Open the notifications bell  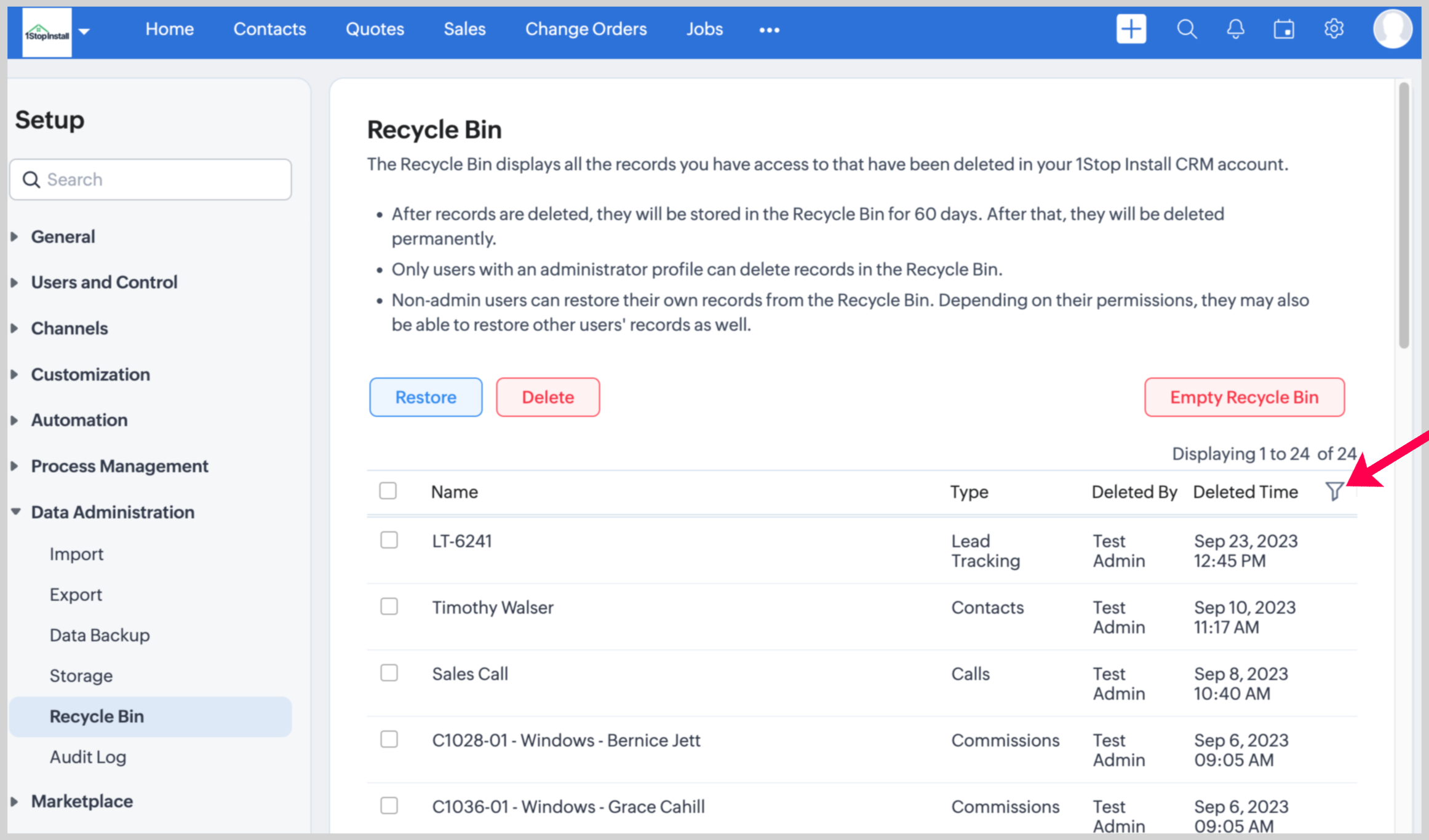(1235, 29)
